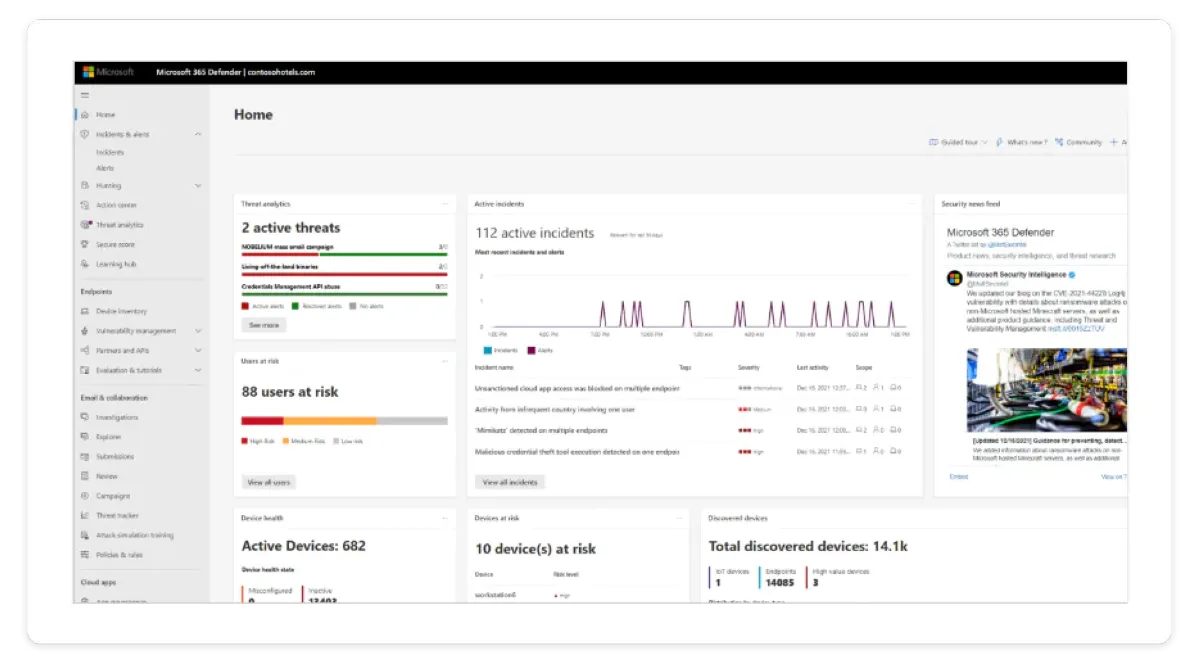Image resolution: width=1200 pixels, height=665 pixels.
Task: Go to Threat tracker in sidebar
Action: tap(117, 515)
